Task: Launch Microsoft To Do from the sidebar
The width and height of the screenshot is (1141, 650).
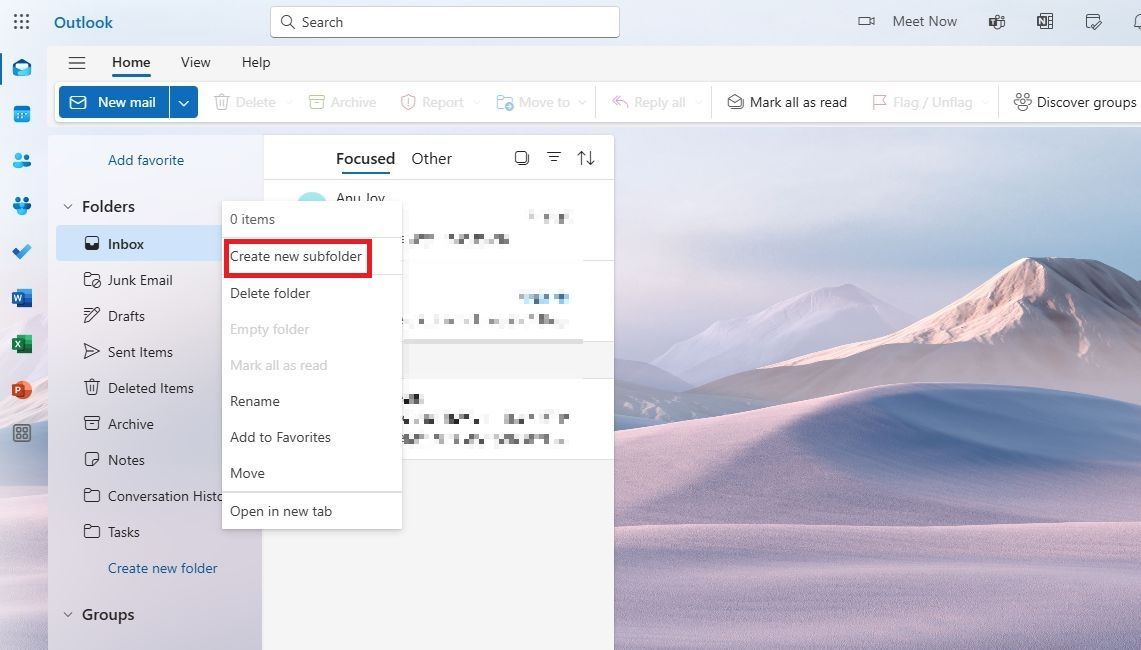Action: coord(22,251)
